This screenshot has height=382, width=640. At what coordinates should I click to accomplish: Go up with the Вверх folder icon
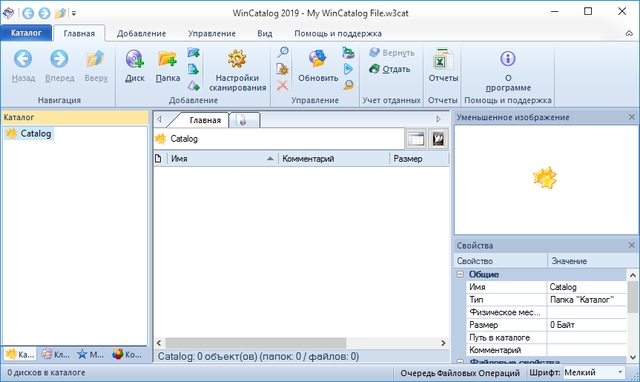click(96, 59)
